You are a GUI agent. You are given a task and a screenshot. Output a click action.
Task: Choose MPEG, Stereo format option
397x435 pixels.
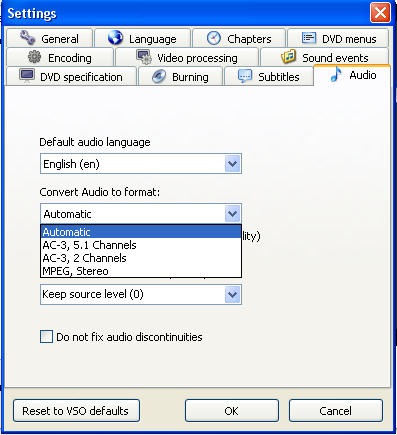[x=141, y=271]
